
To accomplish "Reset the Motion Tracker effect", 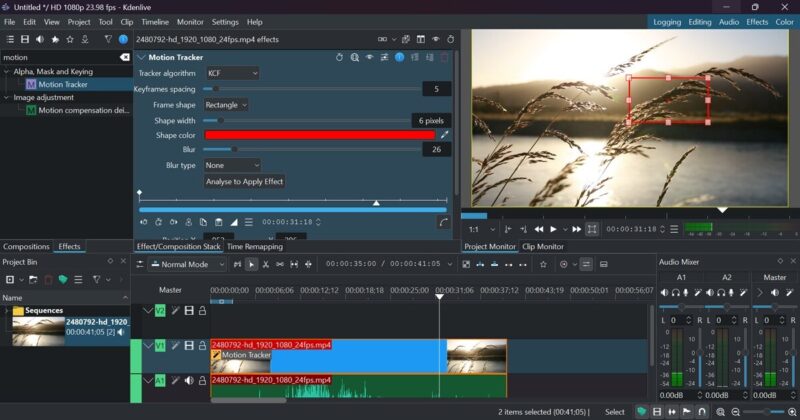I will [339, 57].
